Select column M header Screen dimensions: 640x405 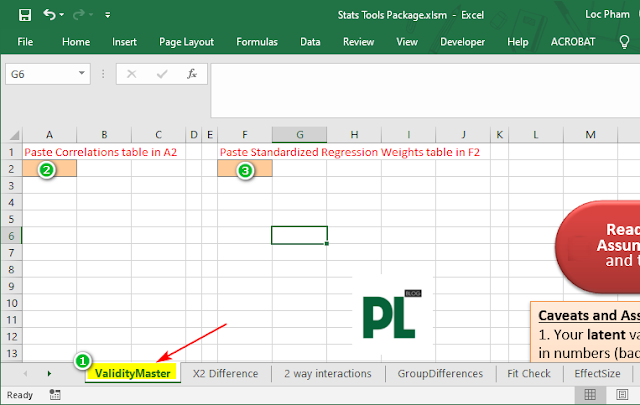pos(590,135)
